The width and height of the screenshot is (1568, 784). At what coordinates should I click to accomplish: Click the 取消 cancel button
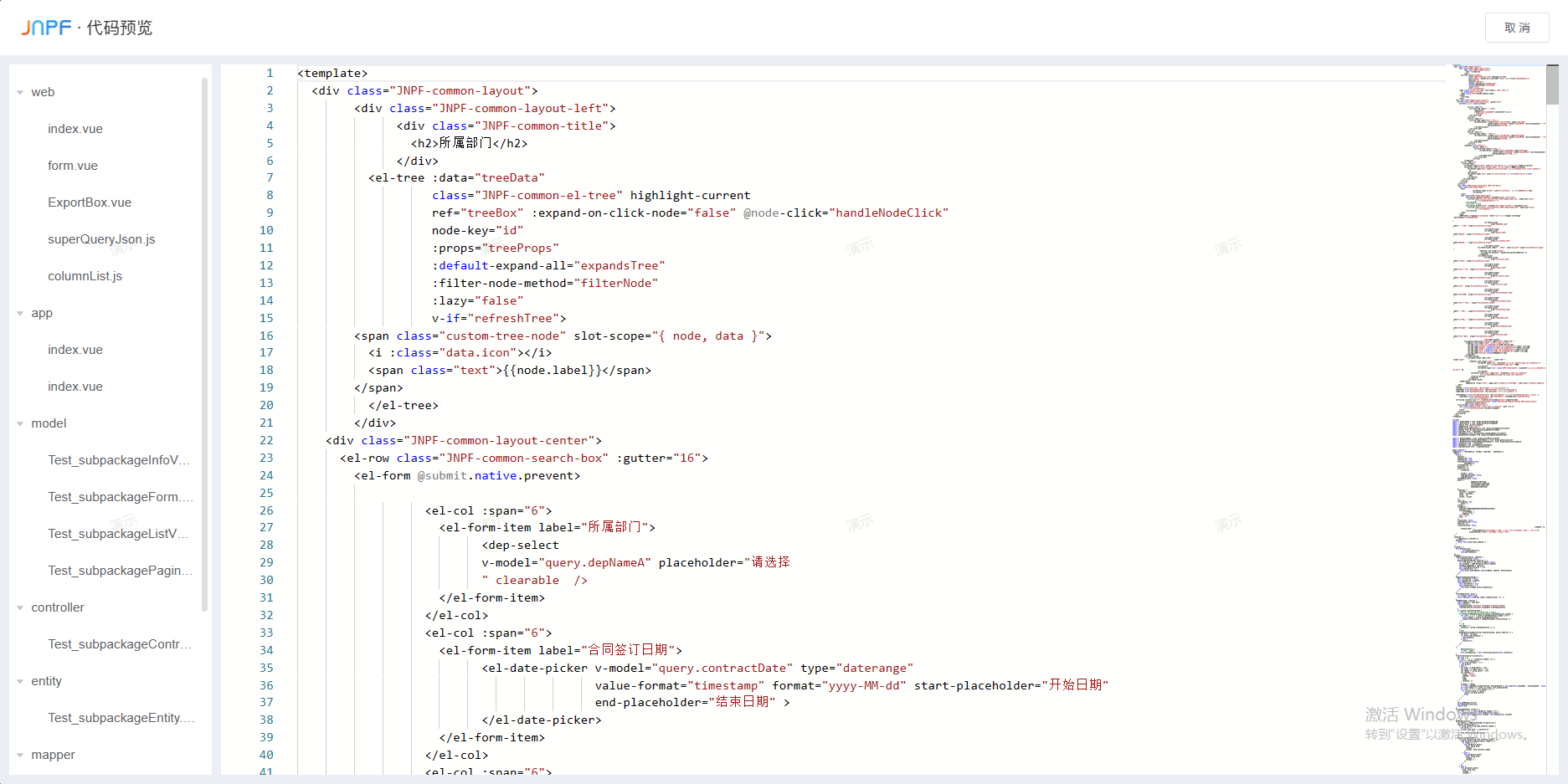pos(1516,28)
